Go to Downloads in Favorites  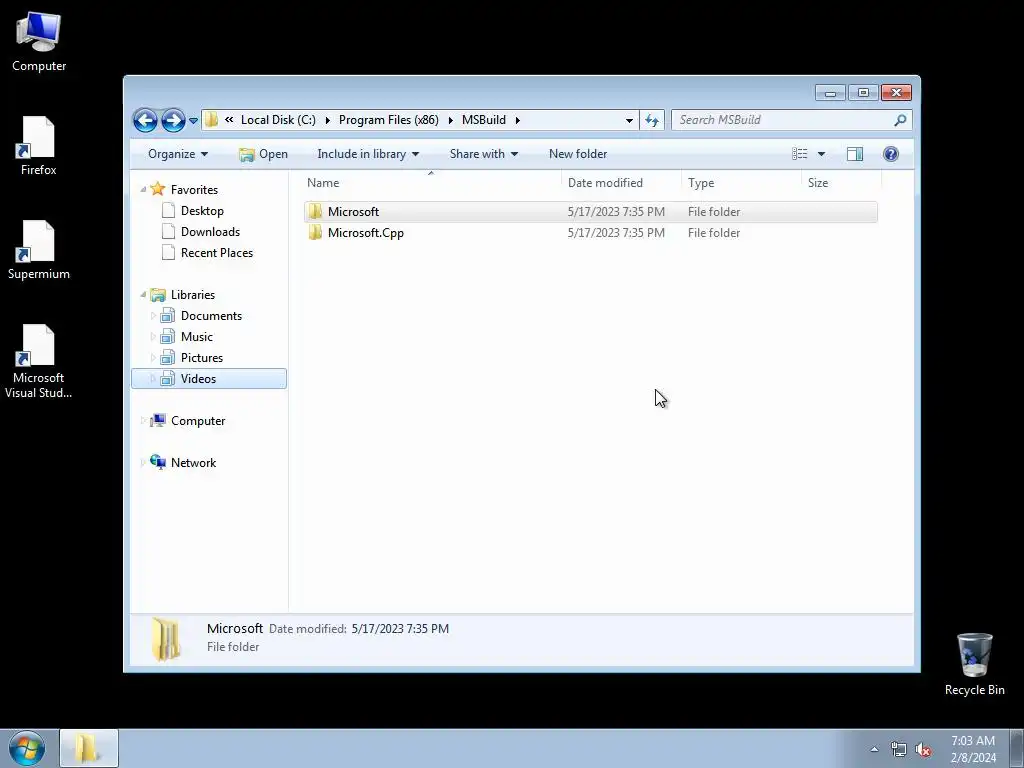pos(210,232)
